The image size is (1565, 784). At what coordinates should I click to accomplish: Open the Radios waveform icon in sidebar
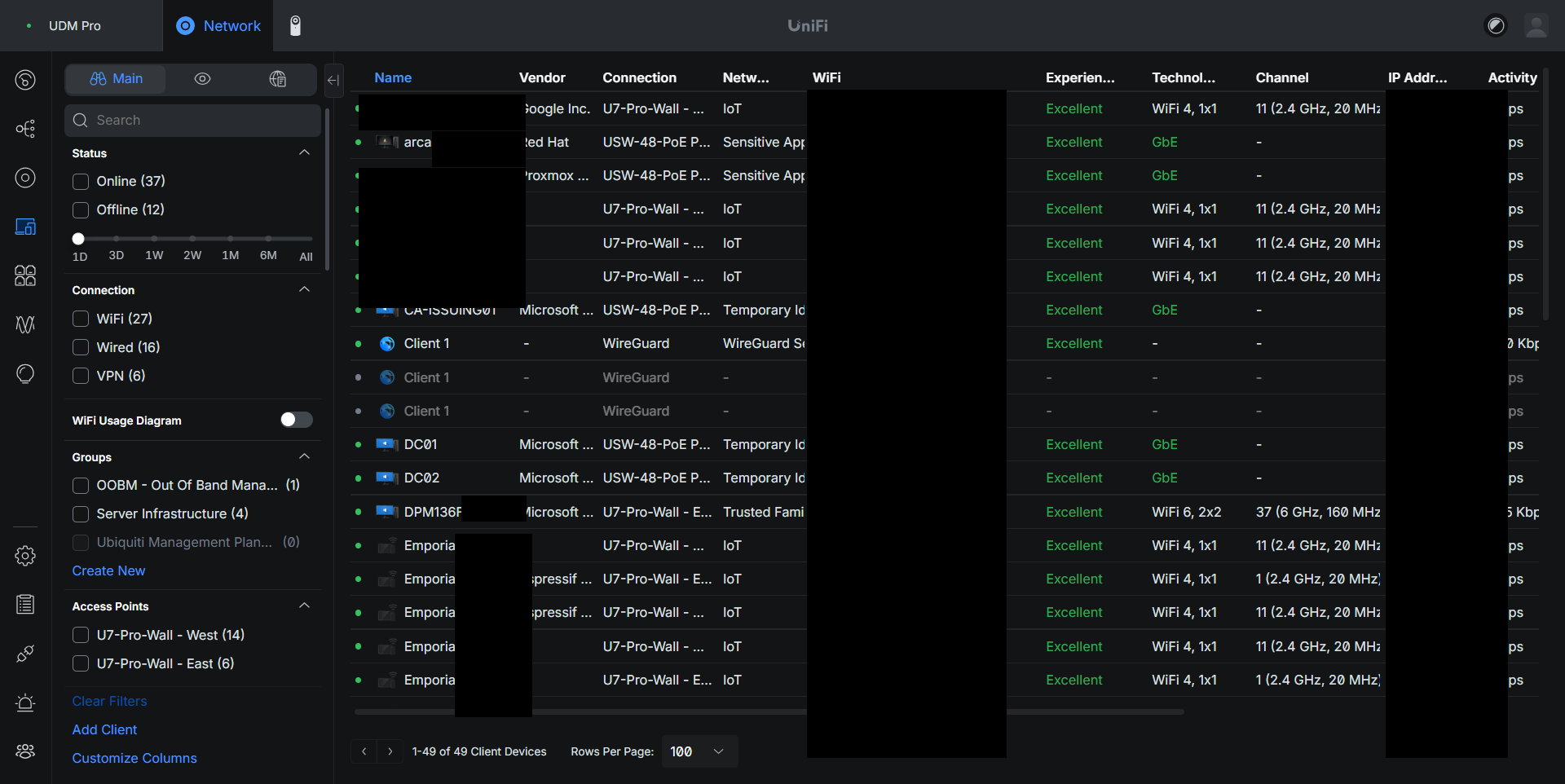pyautogui.click(x=25, y=324)
